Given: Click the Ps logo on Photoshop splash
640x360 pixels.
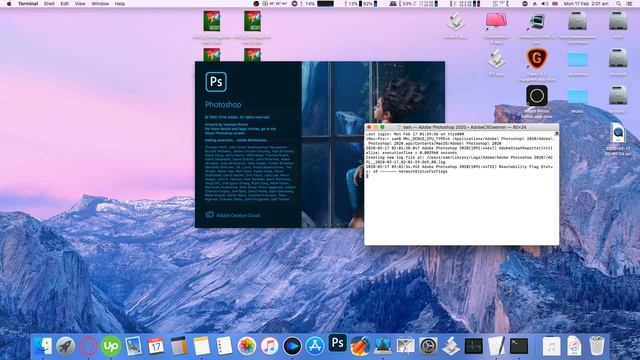Looking at the screenshot, I should pos(216,82).
